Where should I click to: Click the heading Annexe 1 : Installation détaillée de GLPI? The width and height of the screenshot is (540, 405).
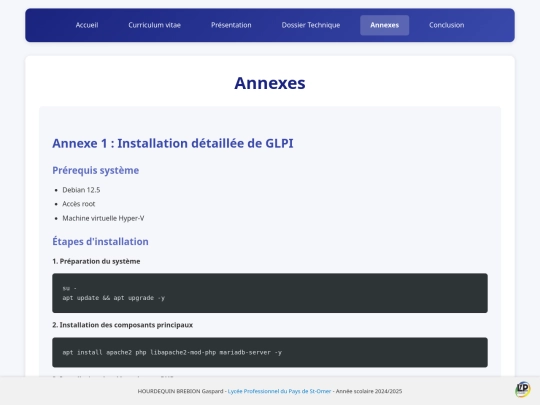tap(173, 143)
